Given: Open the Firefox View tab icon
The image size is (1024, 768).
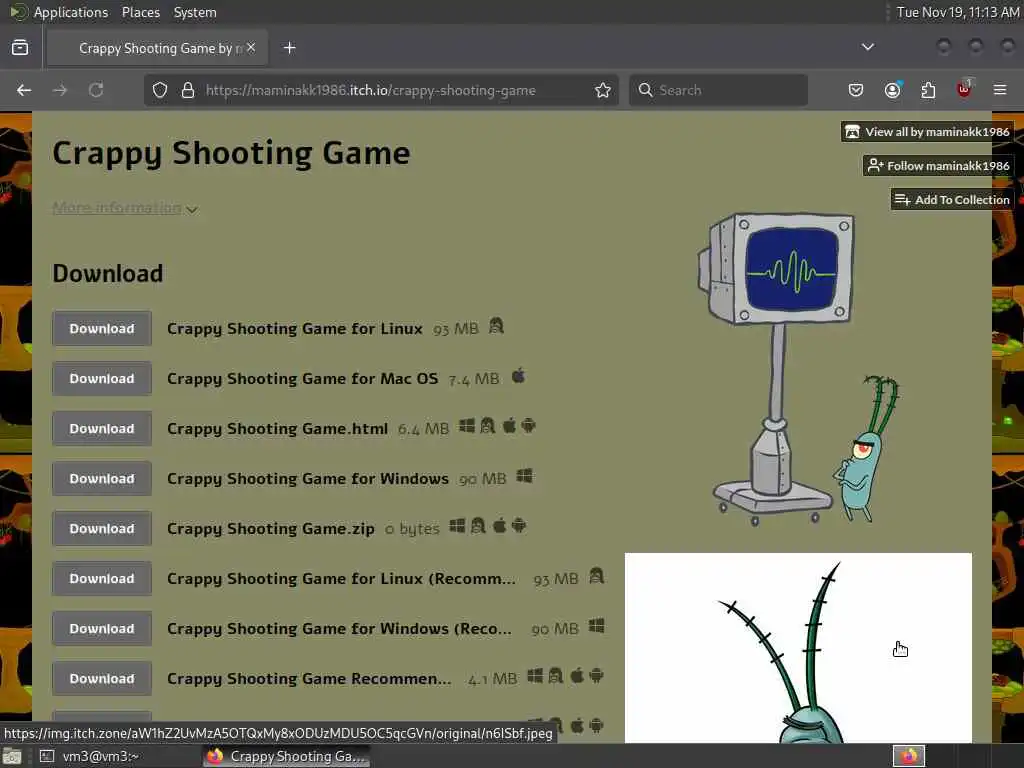Looking at the screenshot, I should tap(20, 48).
